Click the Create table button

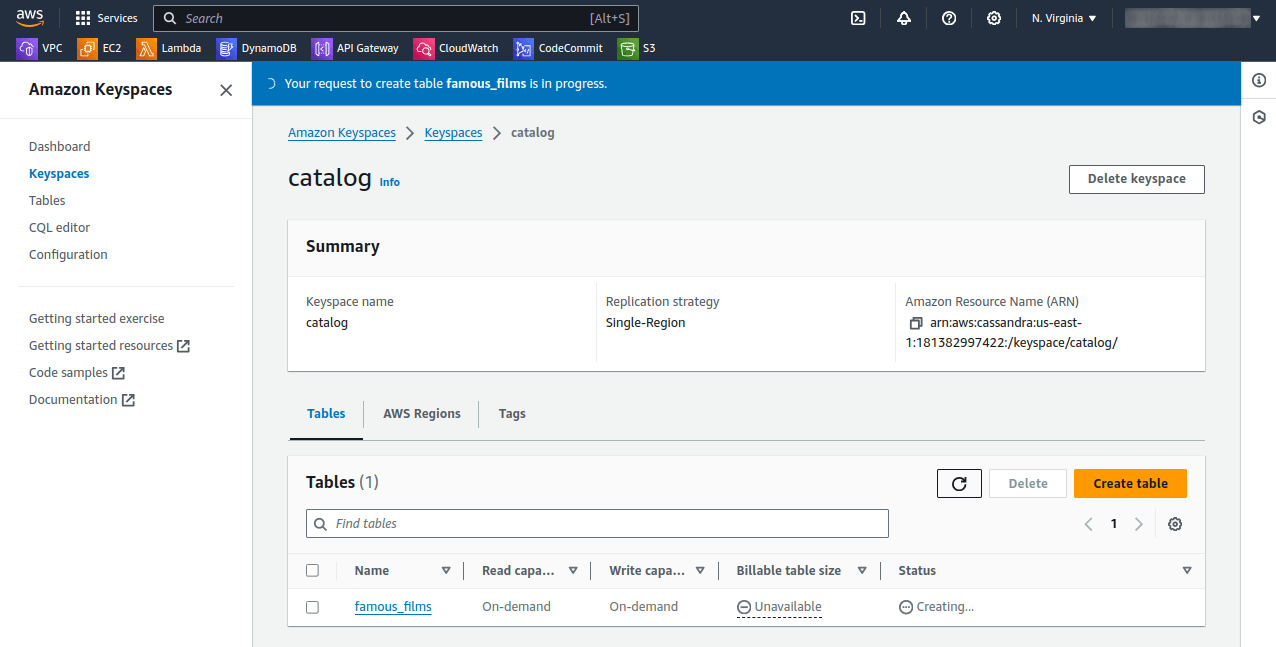(1130, 483)
